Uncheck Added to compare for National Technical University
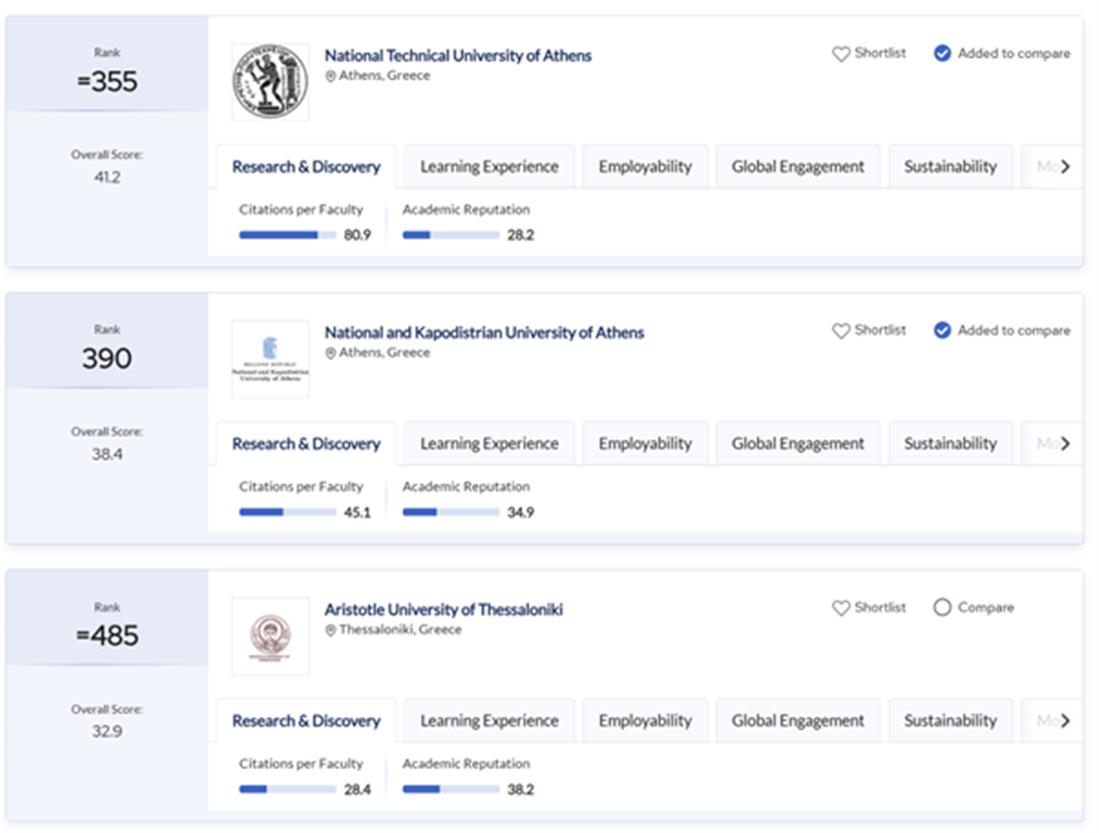 [942, 54]
